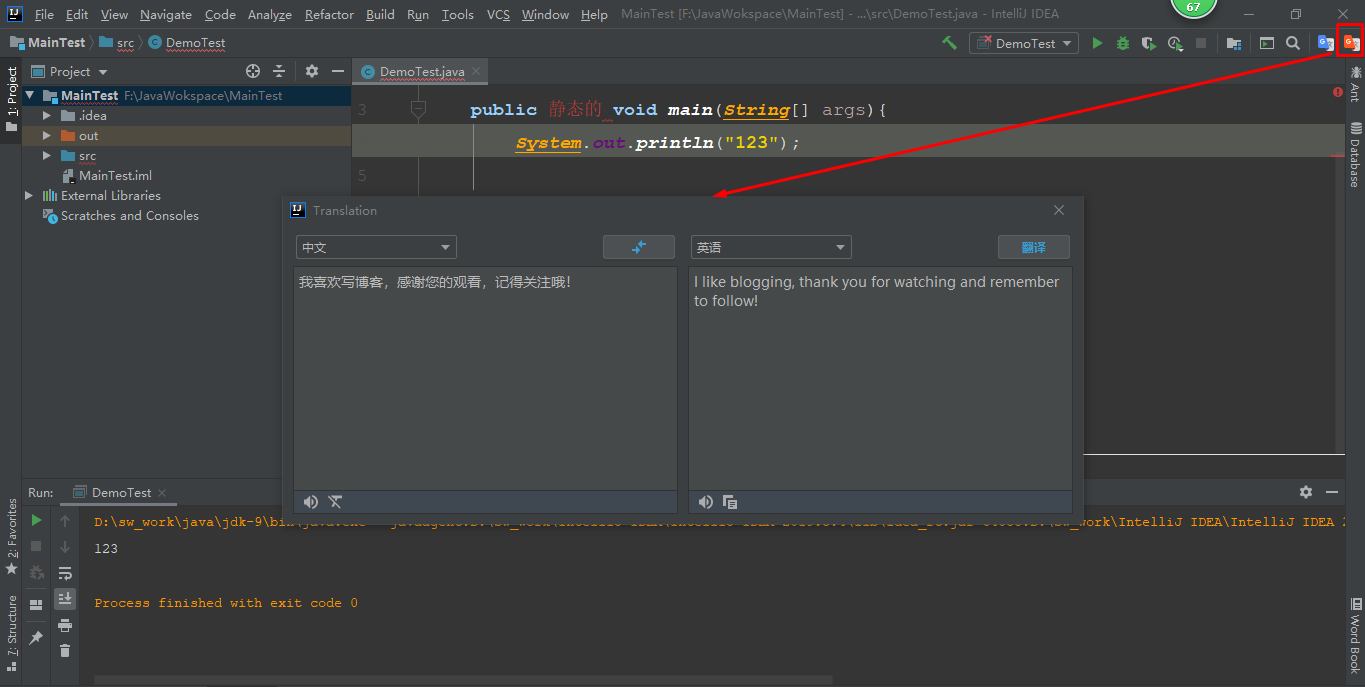Viewport: 1365px width, 687px height.
Task: Run DemoTest with Coverage icon
Action: pyautogui.click(x=1147, y=42)
